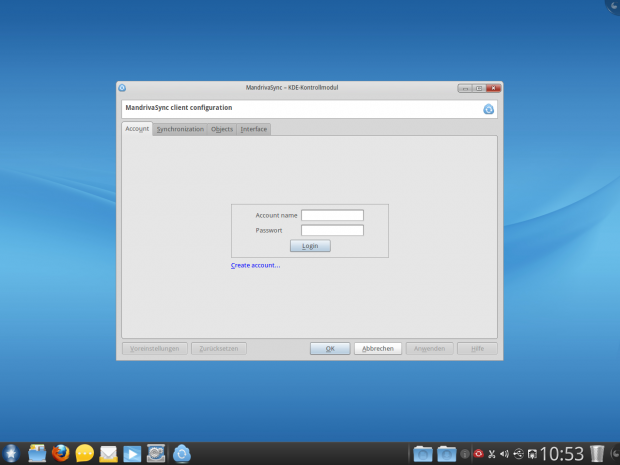620x465 pixels.
Task: Open the KDE application launcher star icon
Action: click(11, 454)
